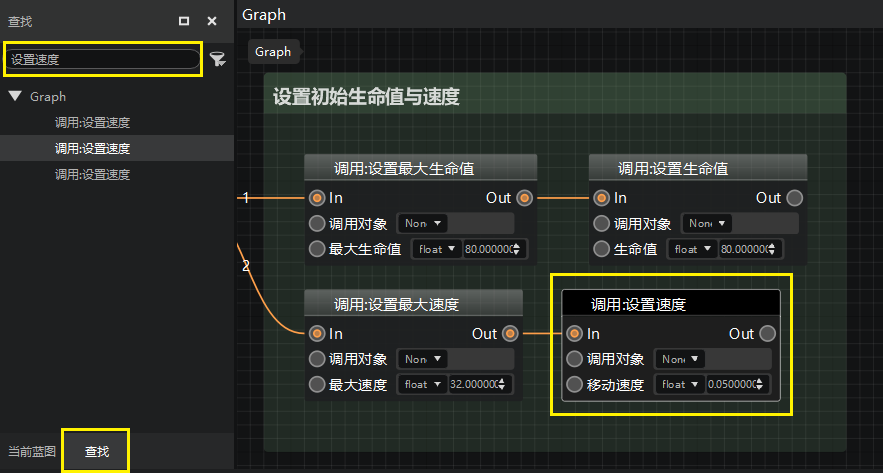Toggle the 移动速度 input pin
Screen dimensions: 883x473
click(574, 384)
